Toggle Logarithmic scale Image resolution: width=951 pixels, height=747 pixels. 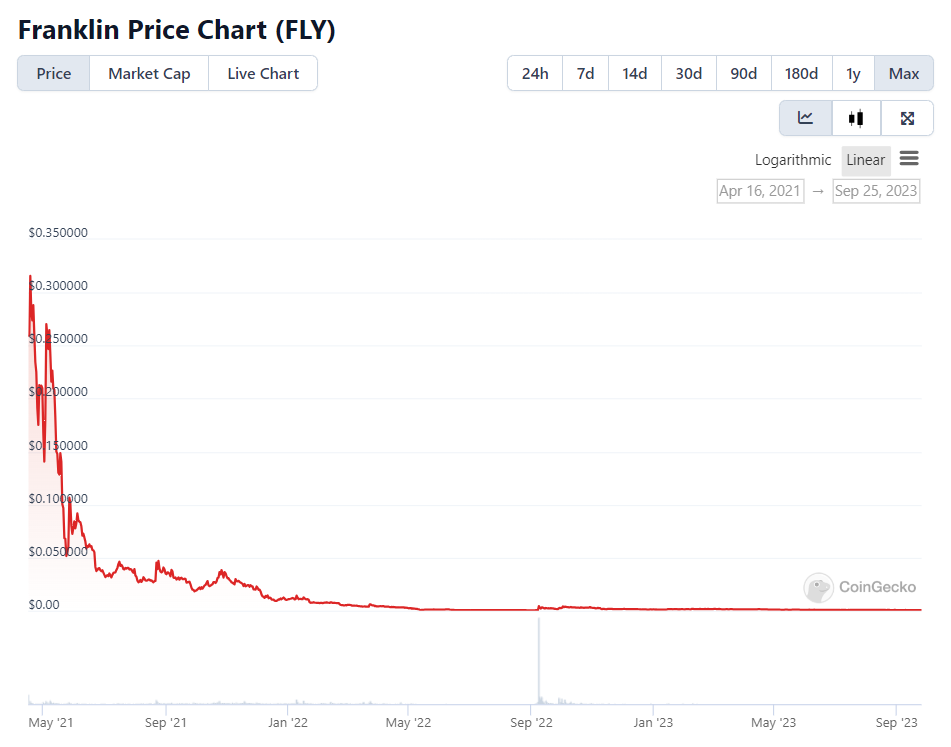click(x=793, y=160)
